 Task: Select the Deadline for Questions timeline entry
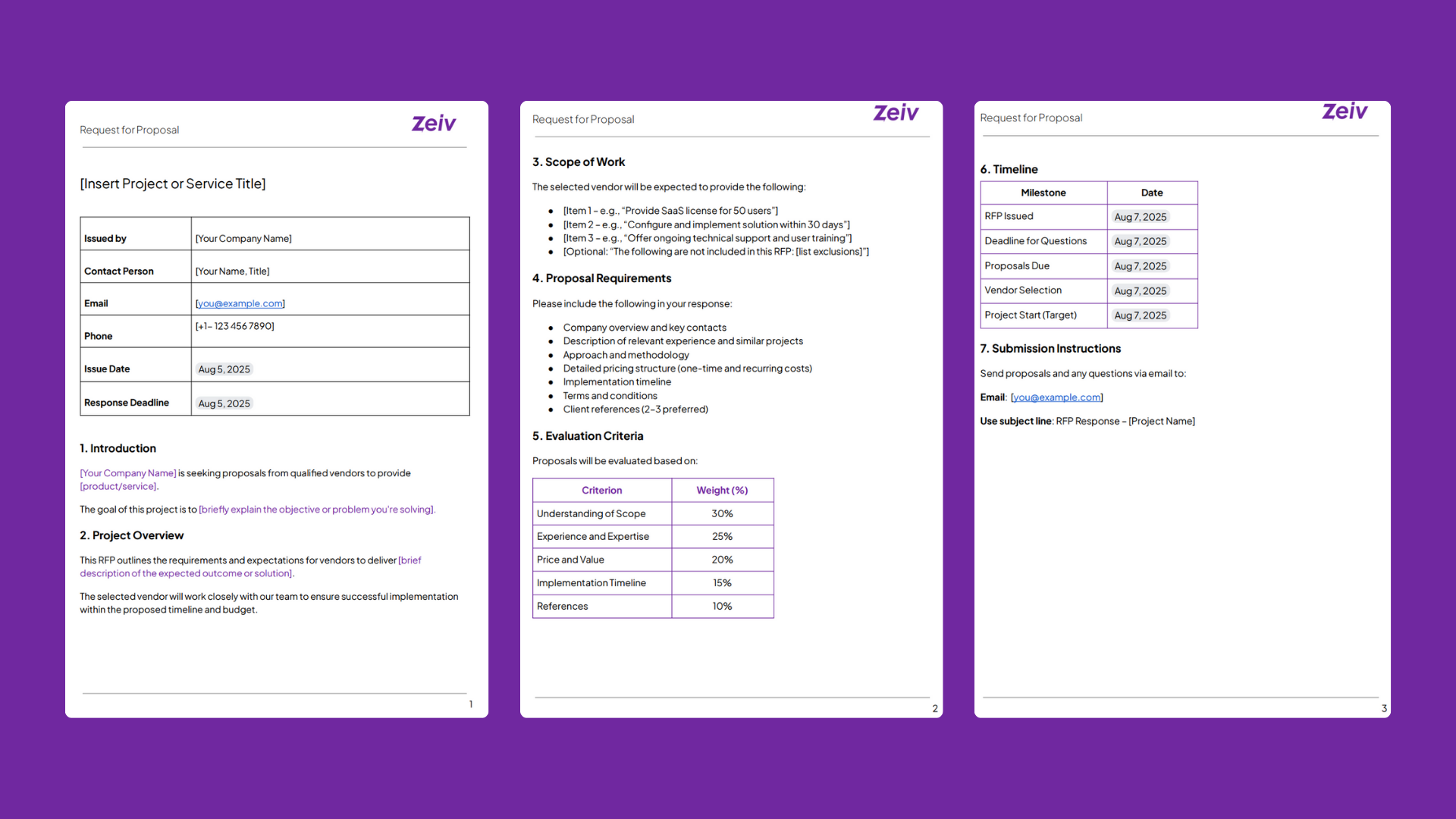tap(1036, 241)
